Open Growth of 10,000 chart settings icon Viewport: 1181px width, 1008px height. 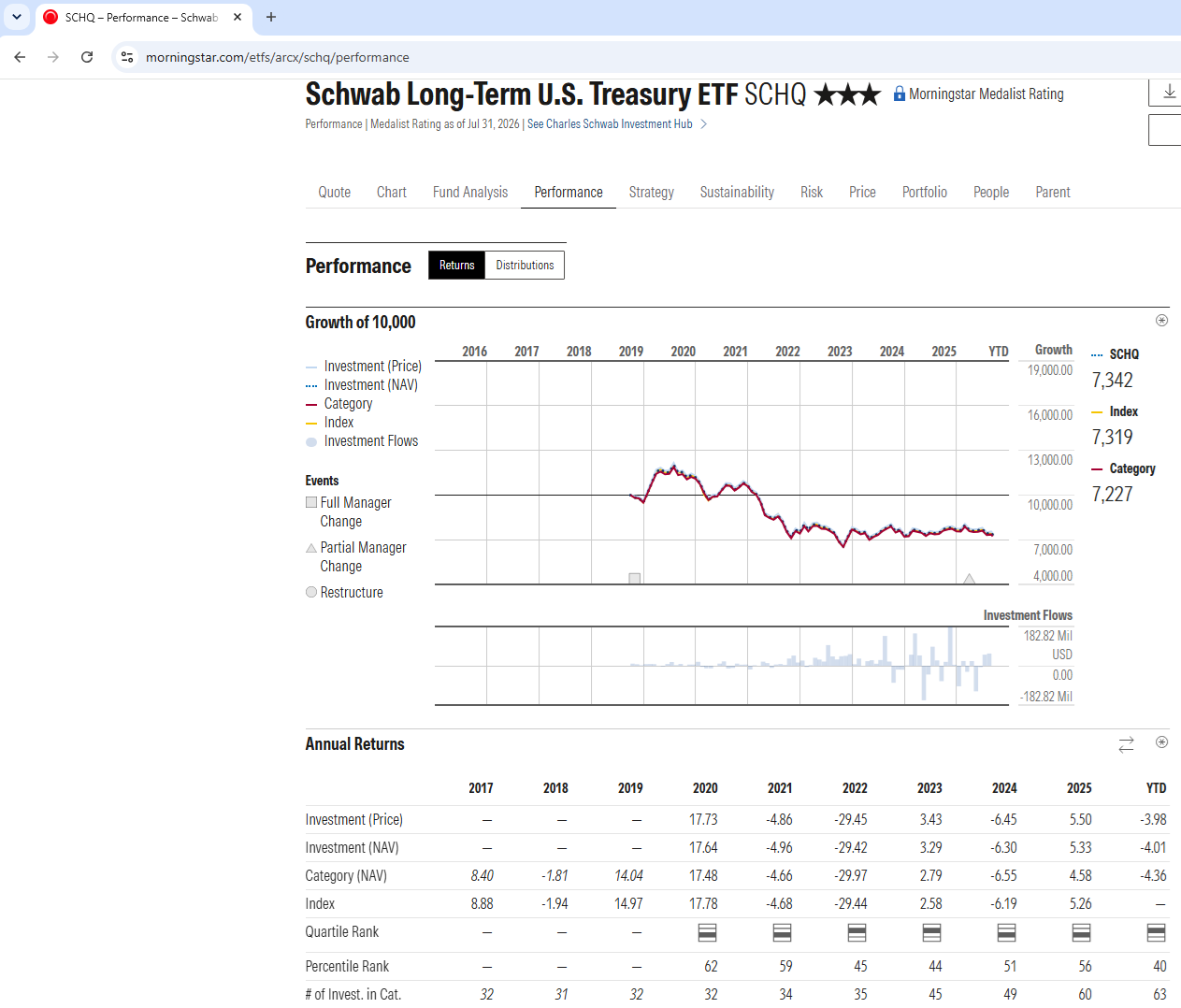point(1161,321)
